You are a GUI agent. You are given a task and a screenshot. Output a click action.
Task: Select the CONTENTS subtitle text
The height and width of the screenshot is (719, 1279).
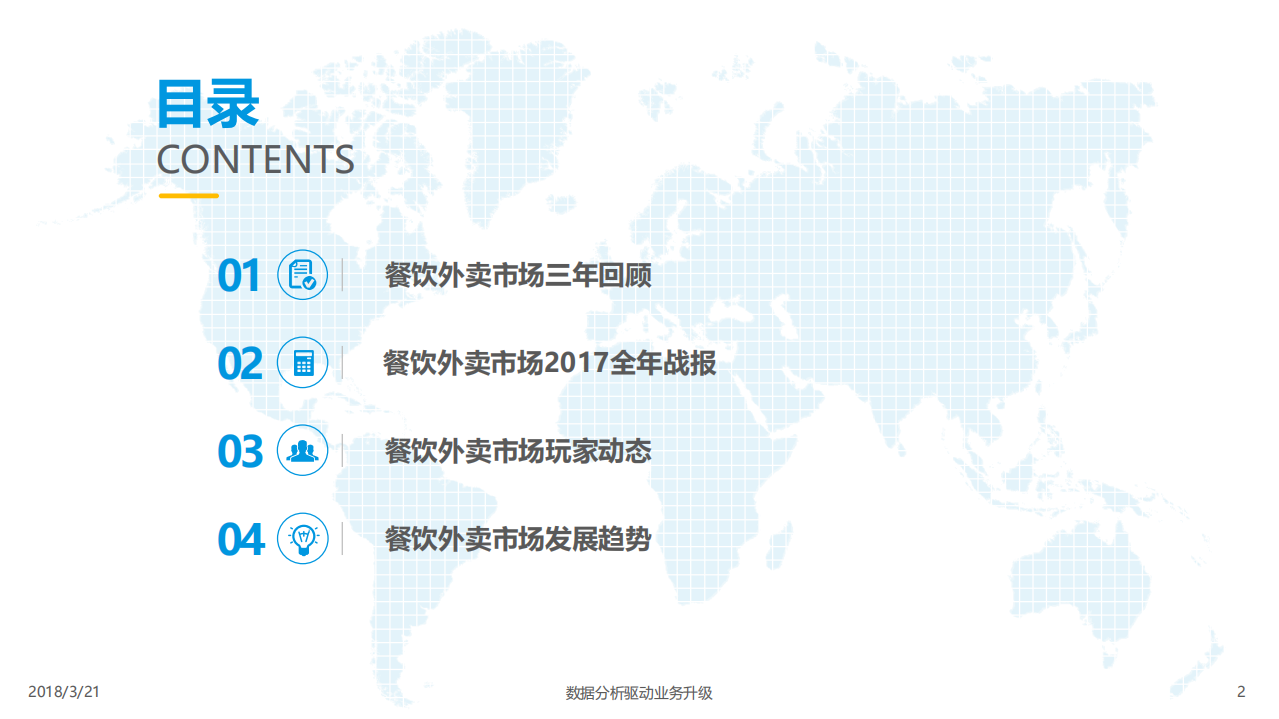[x=256, y=158]
